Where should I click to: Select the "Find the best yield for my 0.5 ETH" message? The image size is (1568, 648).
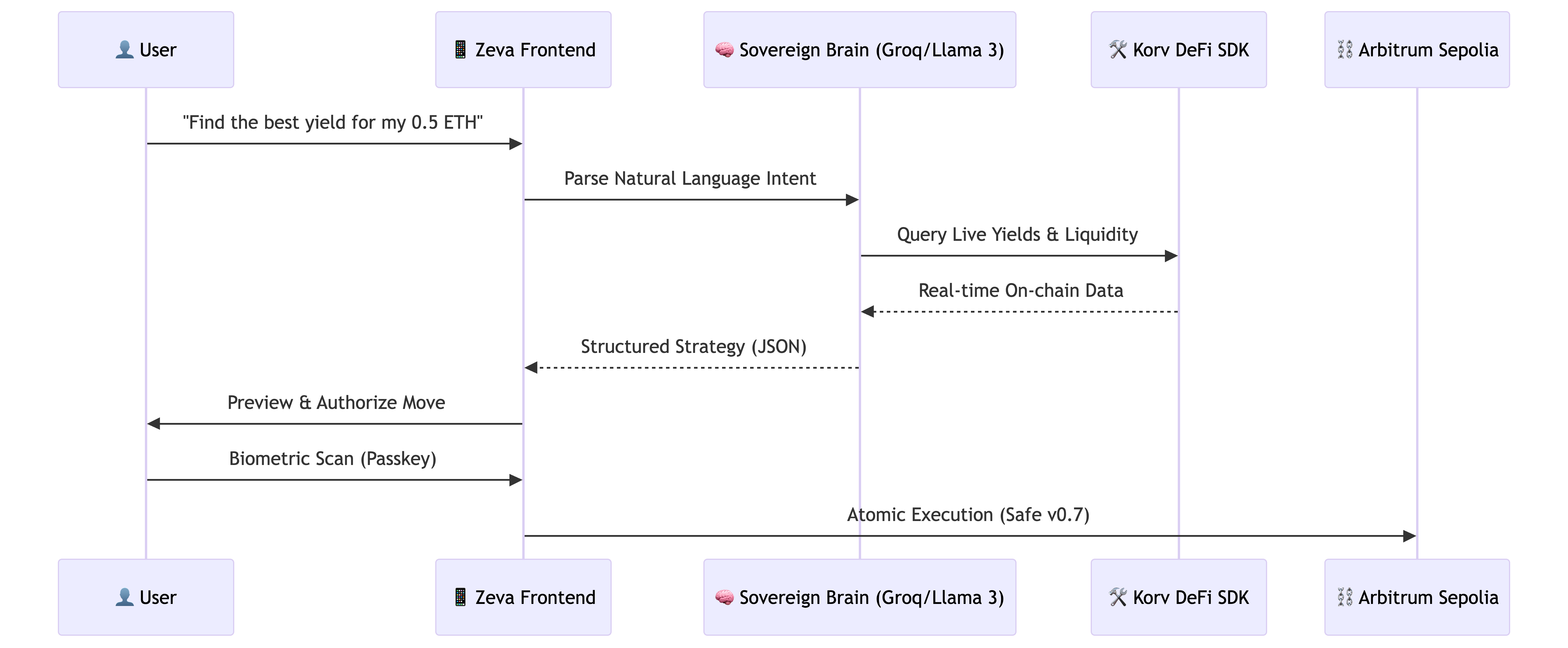pyautogui.click(x=333, y=122)
